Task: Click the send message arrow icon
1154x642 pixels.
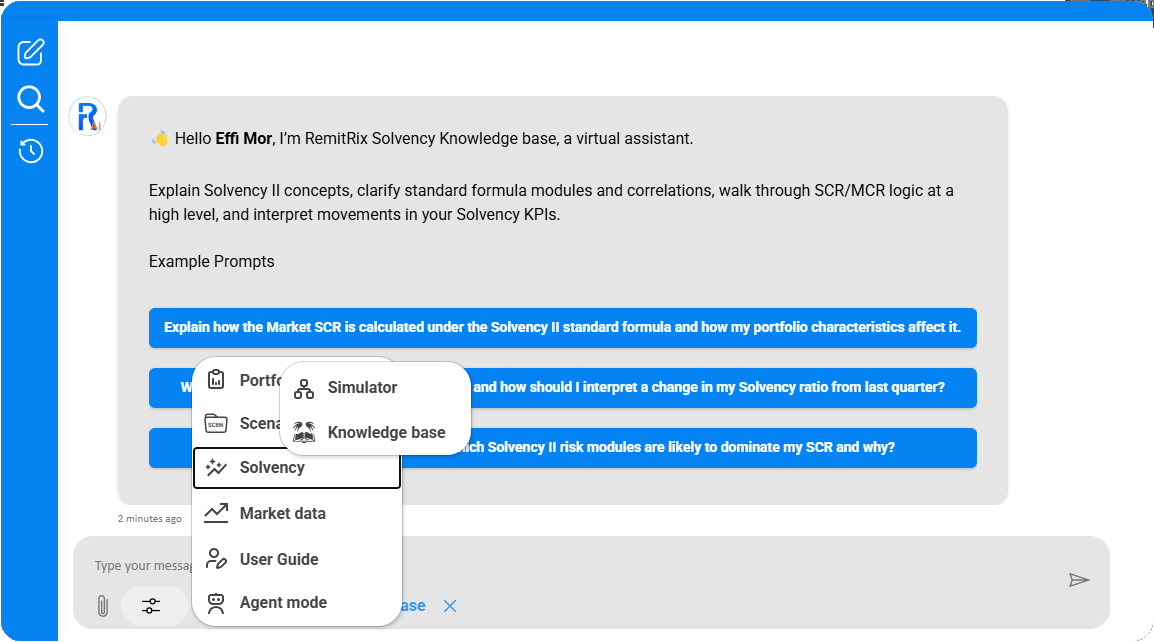Action: pos(1078,580)
